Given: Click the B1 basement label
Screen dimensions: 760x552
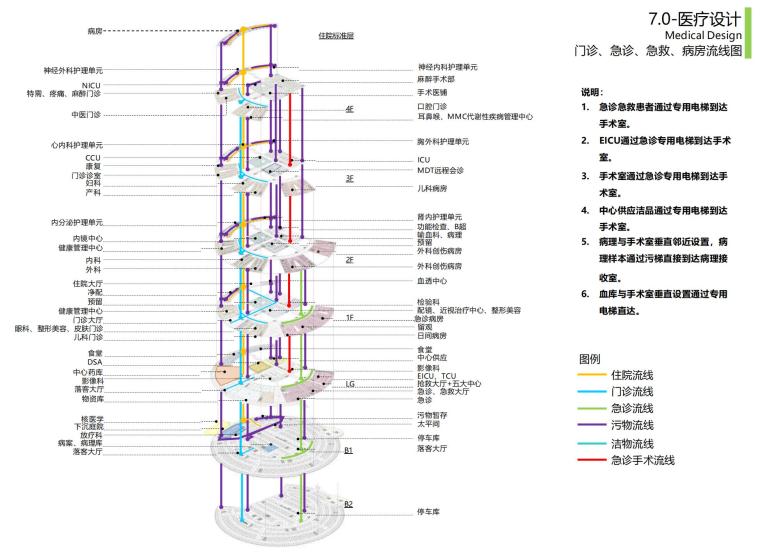Looking at the screenshot, I should pyautogui.click(x=349, y=451).
